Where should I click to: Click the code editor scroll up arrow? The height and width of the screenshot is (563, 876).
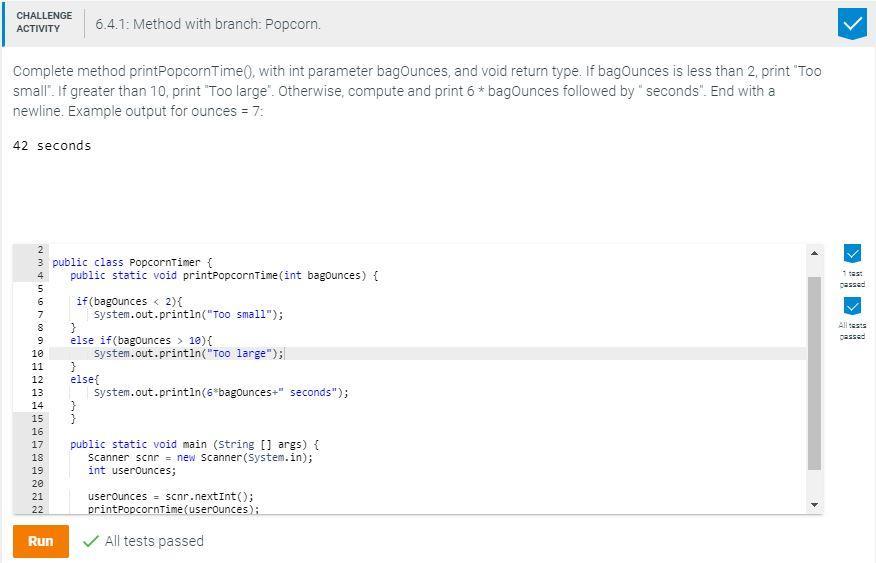pyautogui.click(x=814, y=254)
